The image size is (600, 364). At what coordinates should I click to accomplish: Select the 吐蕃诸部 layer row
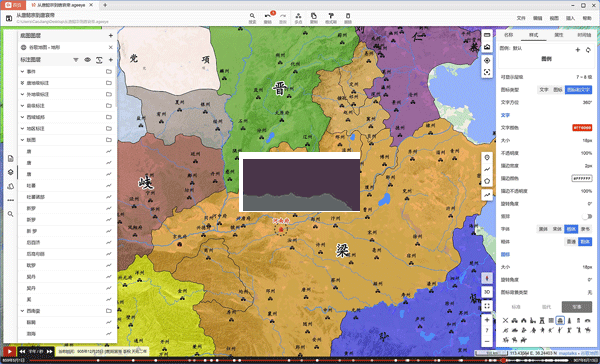67,197
